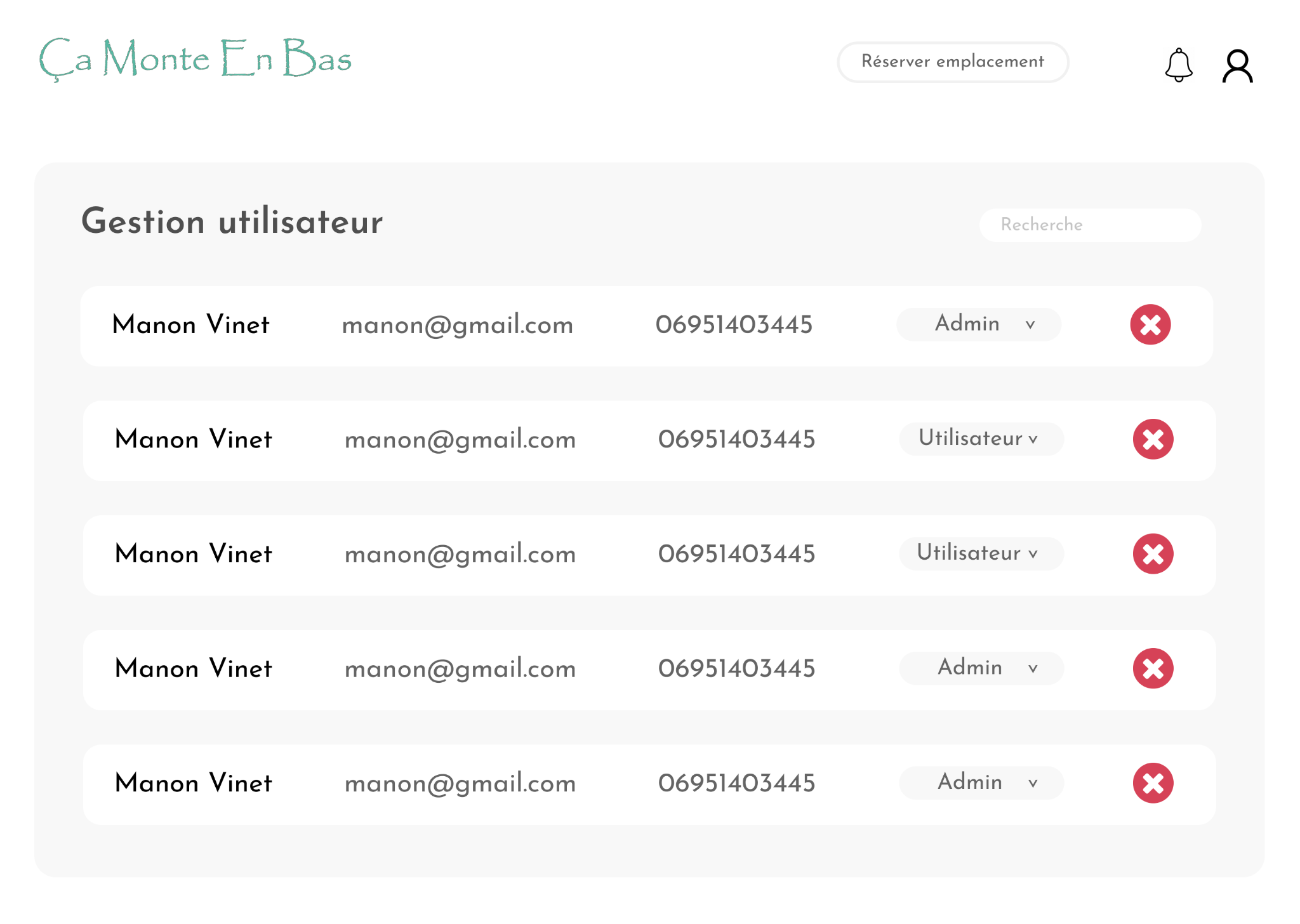Open the role selector on the third row
Screen dimensions: 1300x924
(x=981, y=553)
